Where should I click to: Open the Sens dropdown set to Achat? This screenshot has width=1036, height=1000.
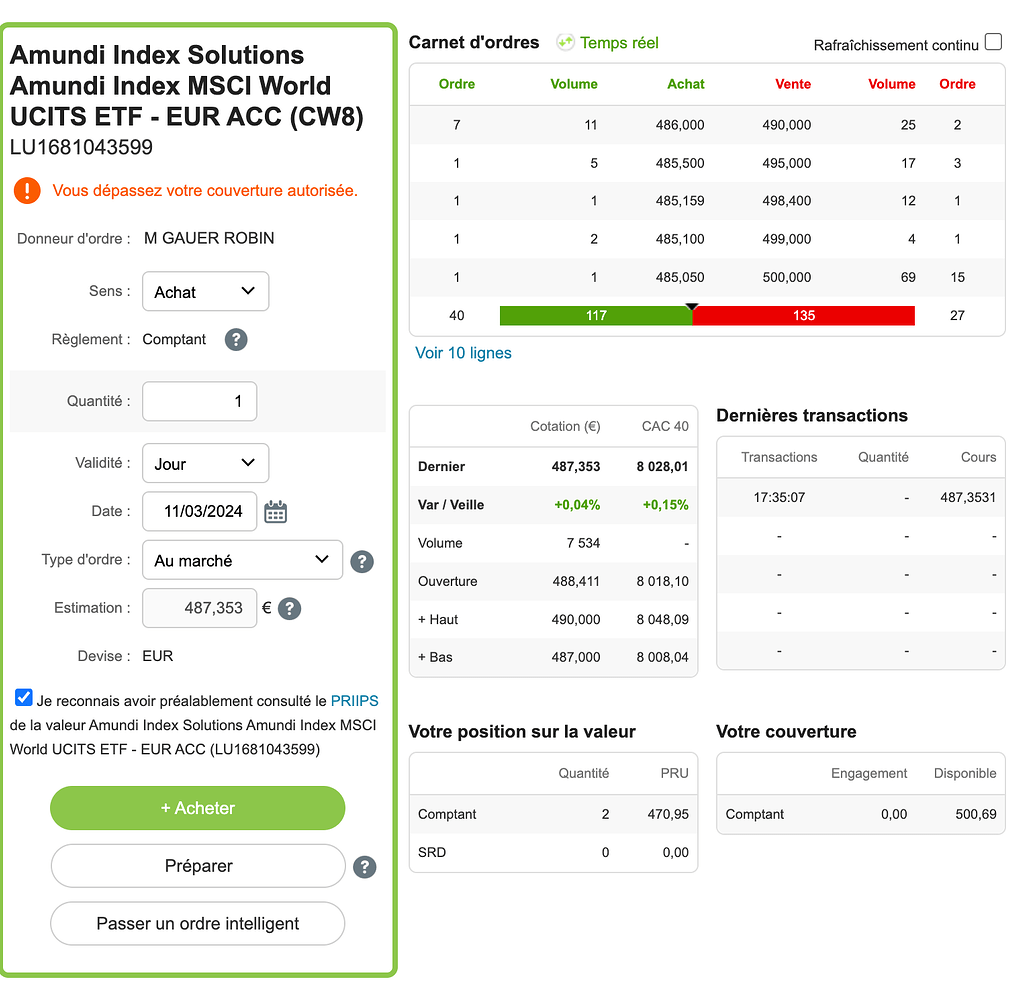coord(205,292)
